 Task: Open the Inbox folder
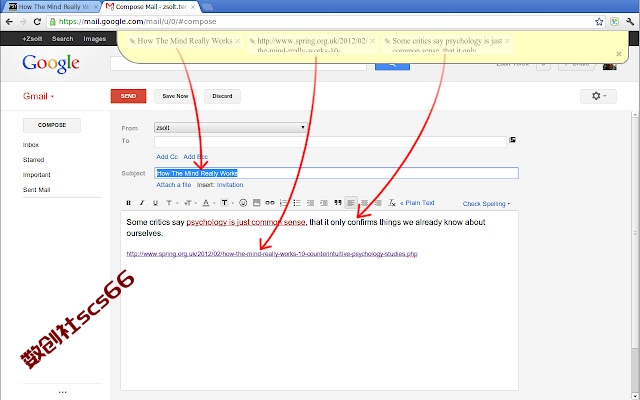click(x=31, y=145)
